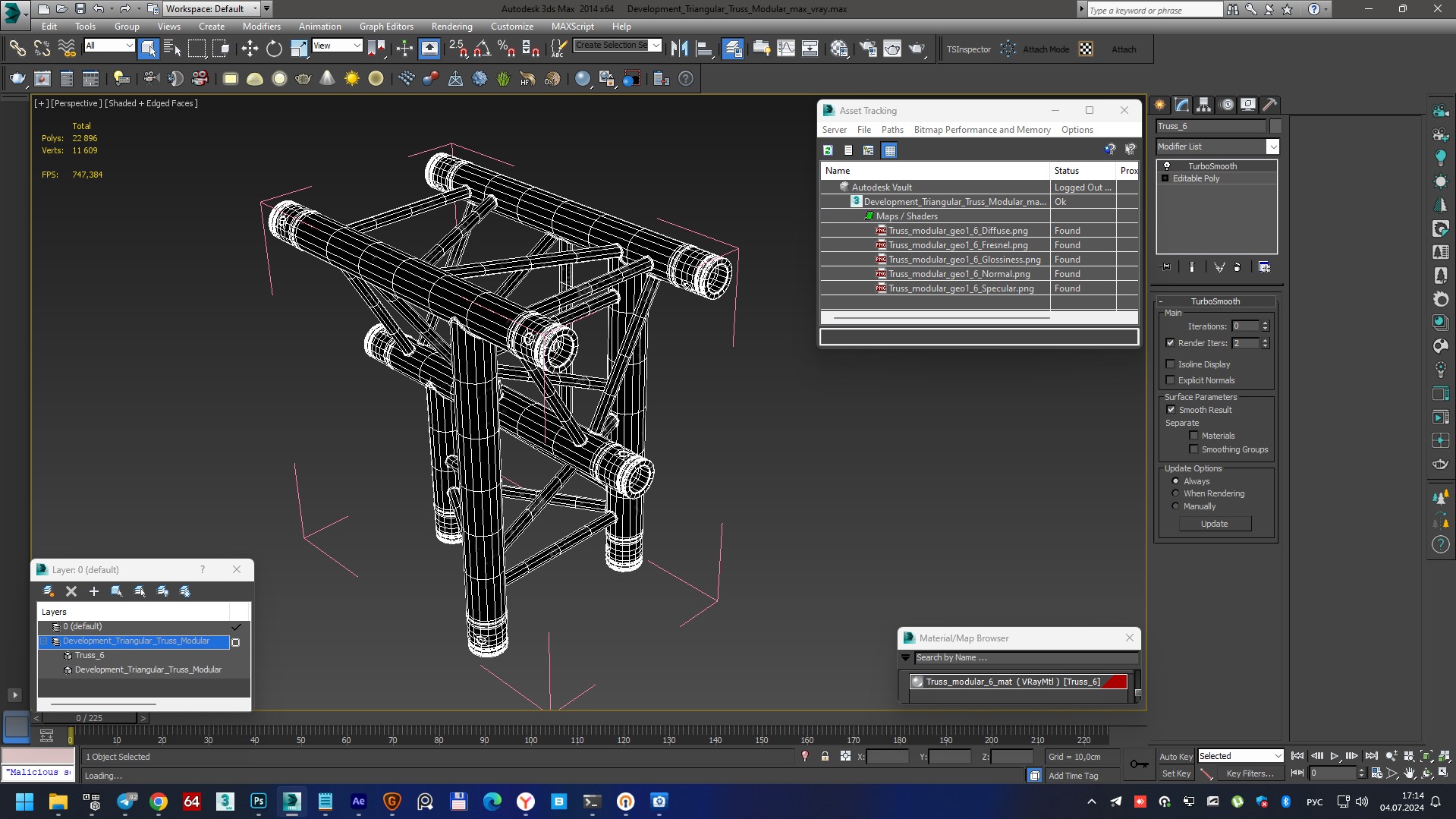
Task: Open the Windows Start menu
Action: pos(24,802)
